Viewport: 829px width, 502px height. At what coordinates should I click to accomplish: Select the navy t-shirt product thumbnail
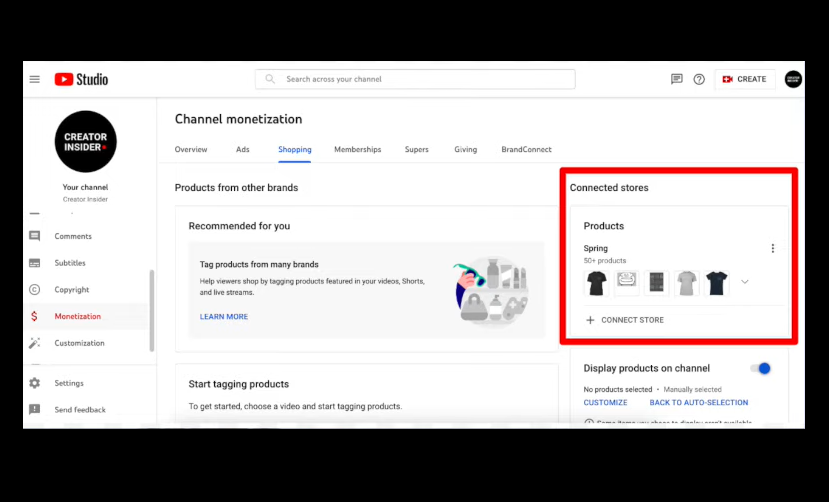717,283
